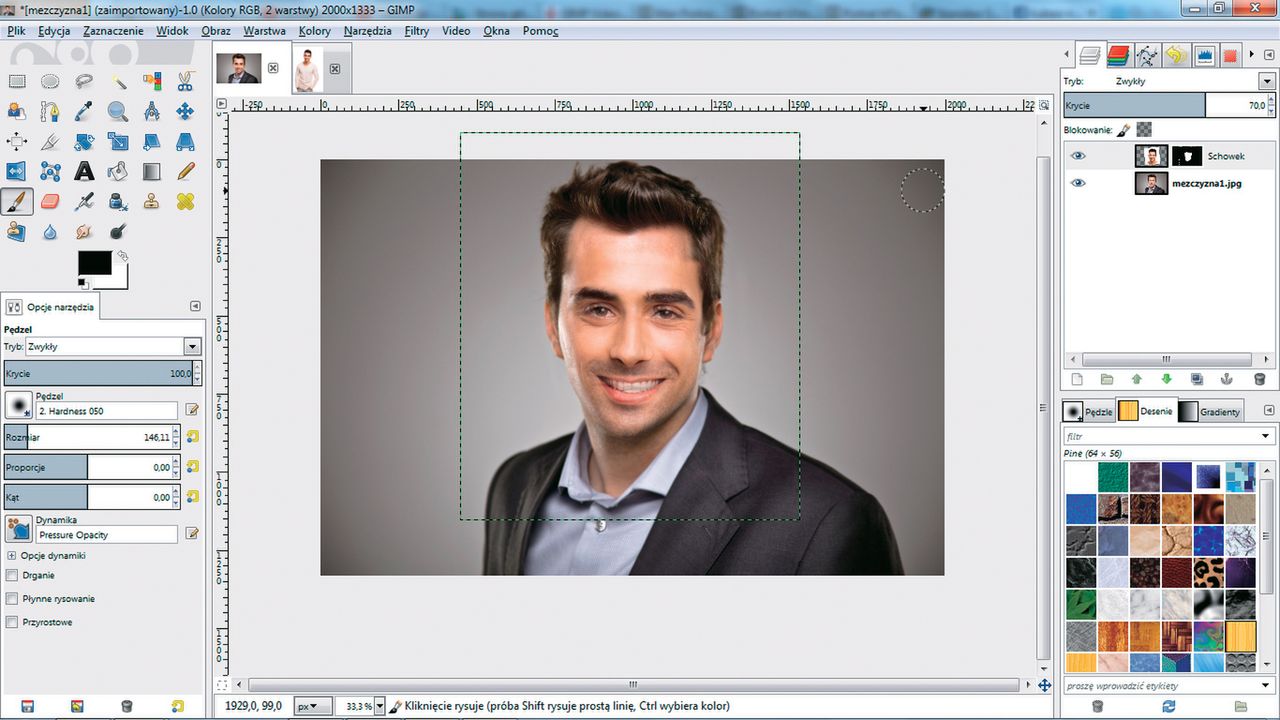Enable the Przyrostowe checkbox
Image resolution: width=1280 pixels, height=720 pixels.
tap(12, 622)
